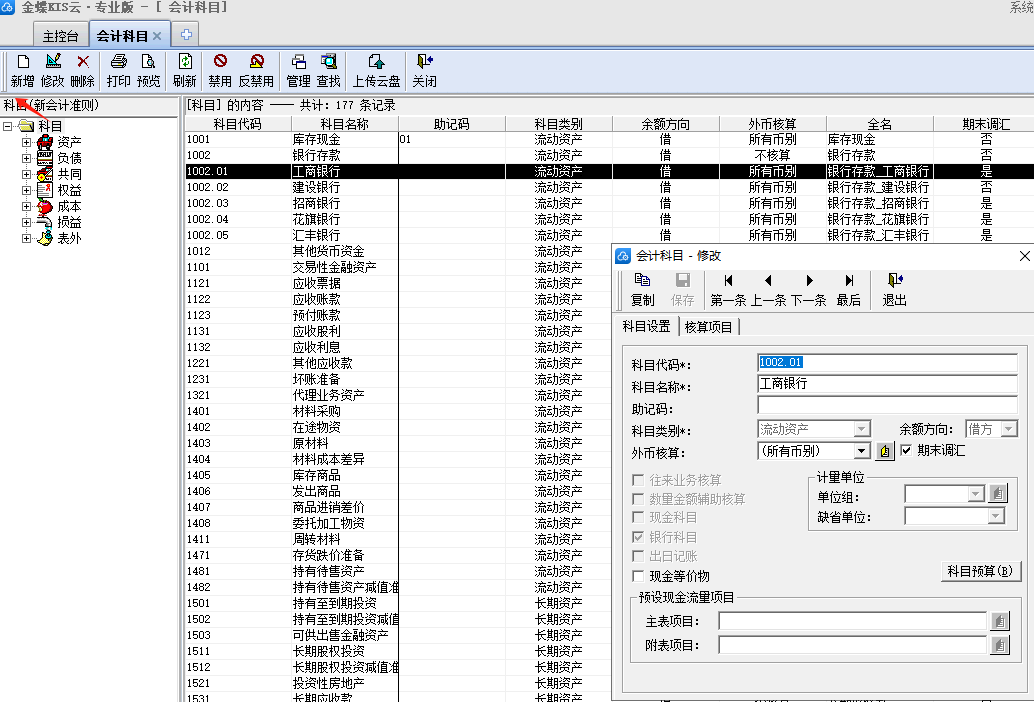1034x702 pixels.
Task: Open 预览 print preview icon
Action: coord(148,71)
